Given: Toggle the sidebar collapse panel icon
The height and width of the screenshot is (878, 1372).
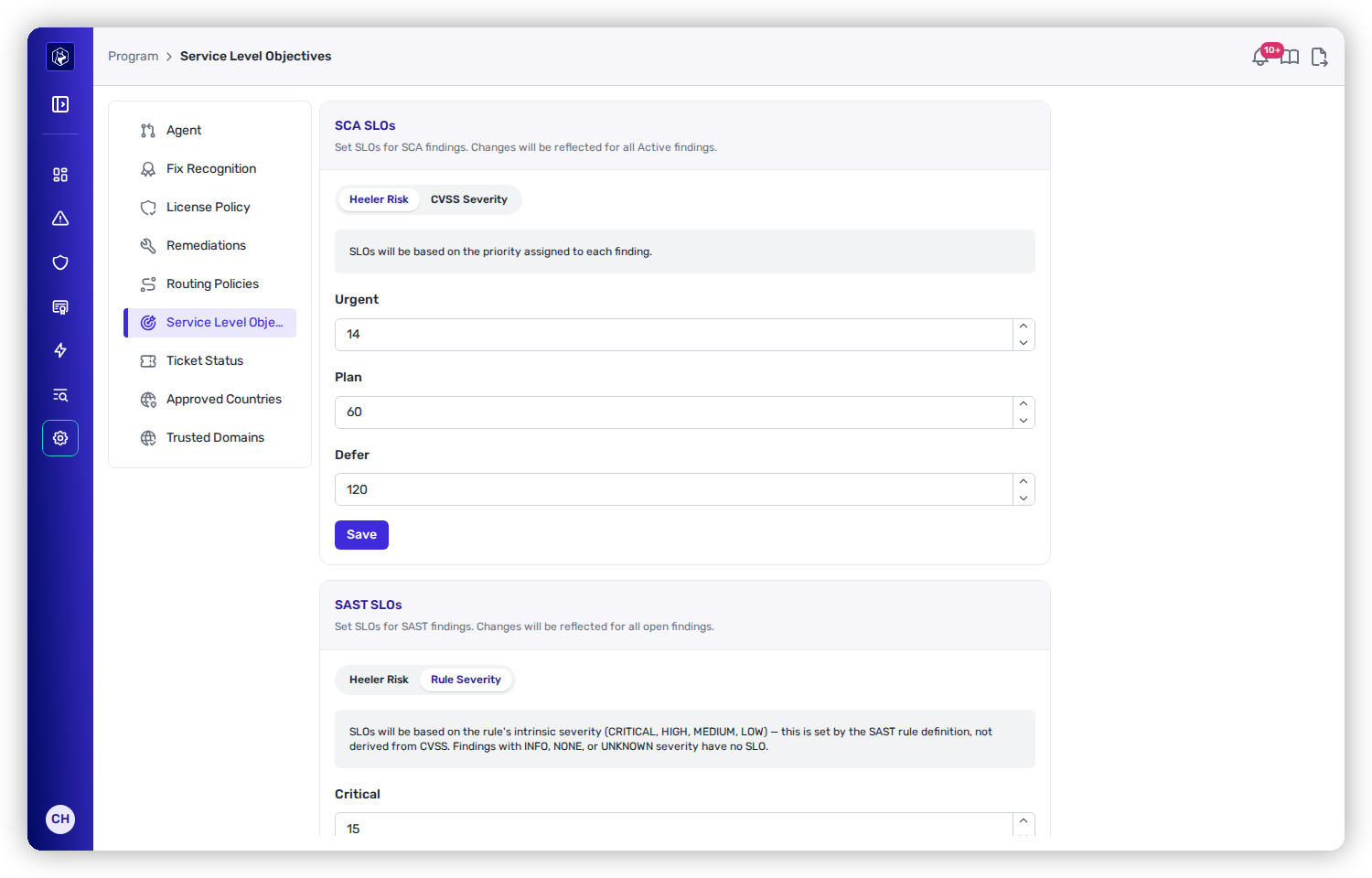Looking at the screenshot, I should 60,104.
